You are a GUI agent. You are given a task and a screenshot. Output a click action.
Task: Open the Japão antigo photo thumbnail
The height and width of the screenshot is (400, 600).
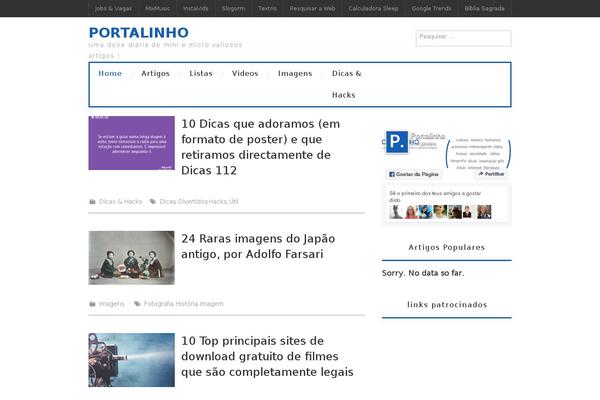pos(132,258)
